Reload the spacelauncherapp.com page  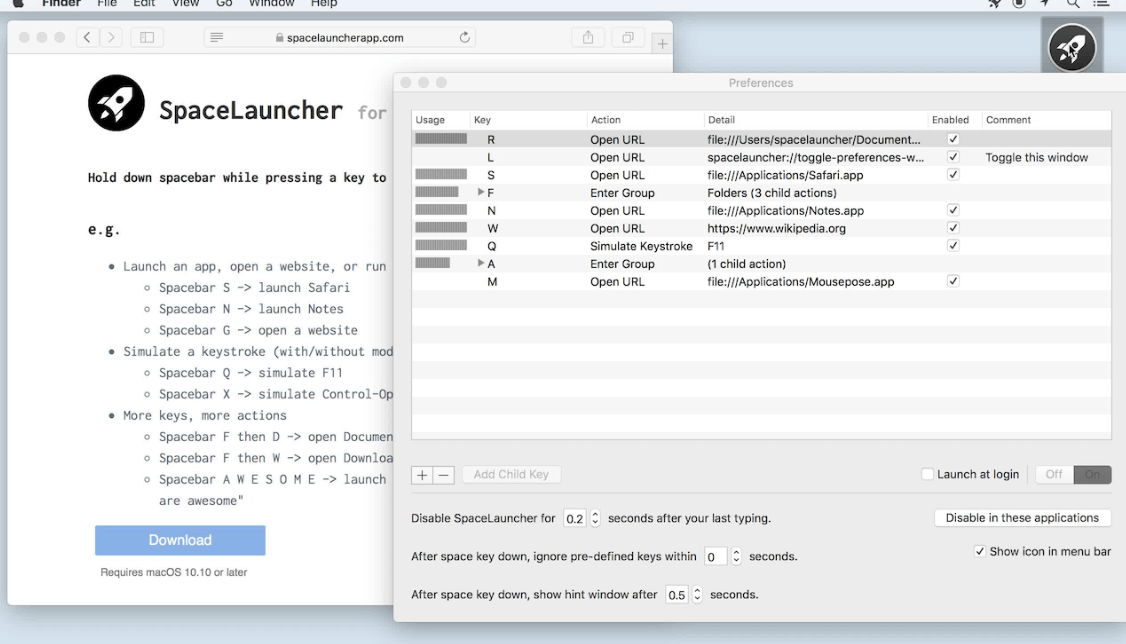coord(465,37)
